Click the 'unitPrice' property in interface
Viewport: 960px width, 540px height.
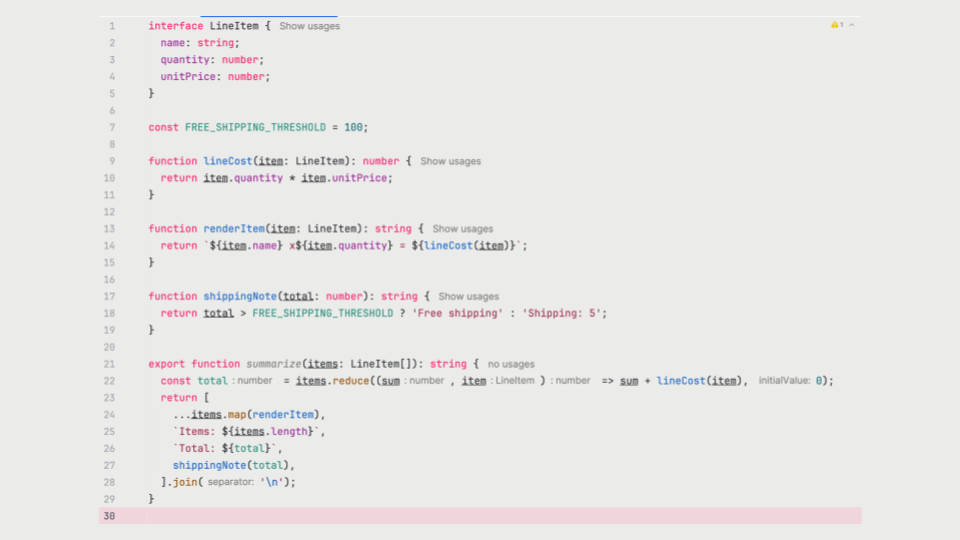[x=188, y=77]
